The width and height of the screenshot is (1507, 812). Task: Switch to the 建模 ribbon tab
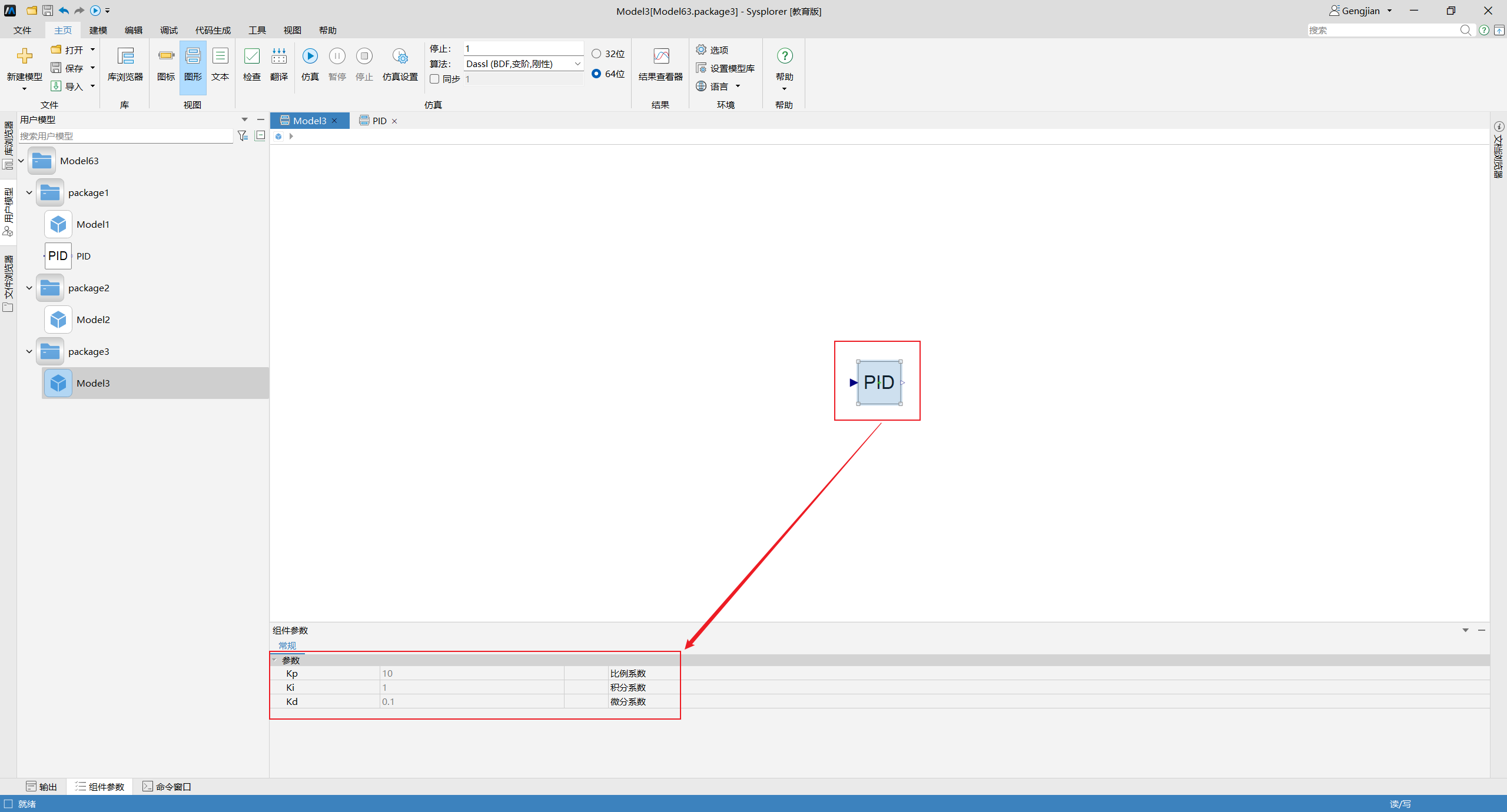pos(98,30)
